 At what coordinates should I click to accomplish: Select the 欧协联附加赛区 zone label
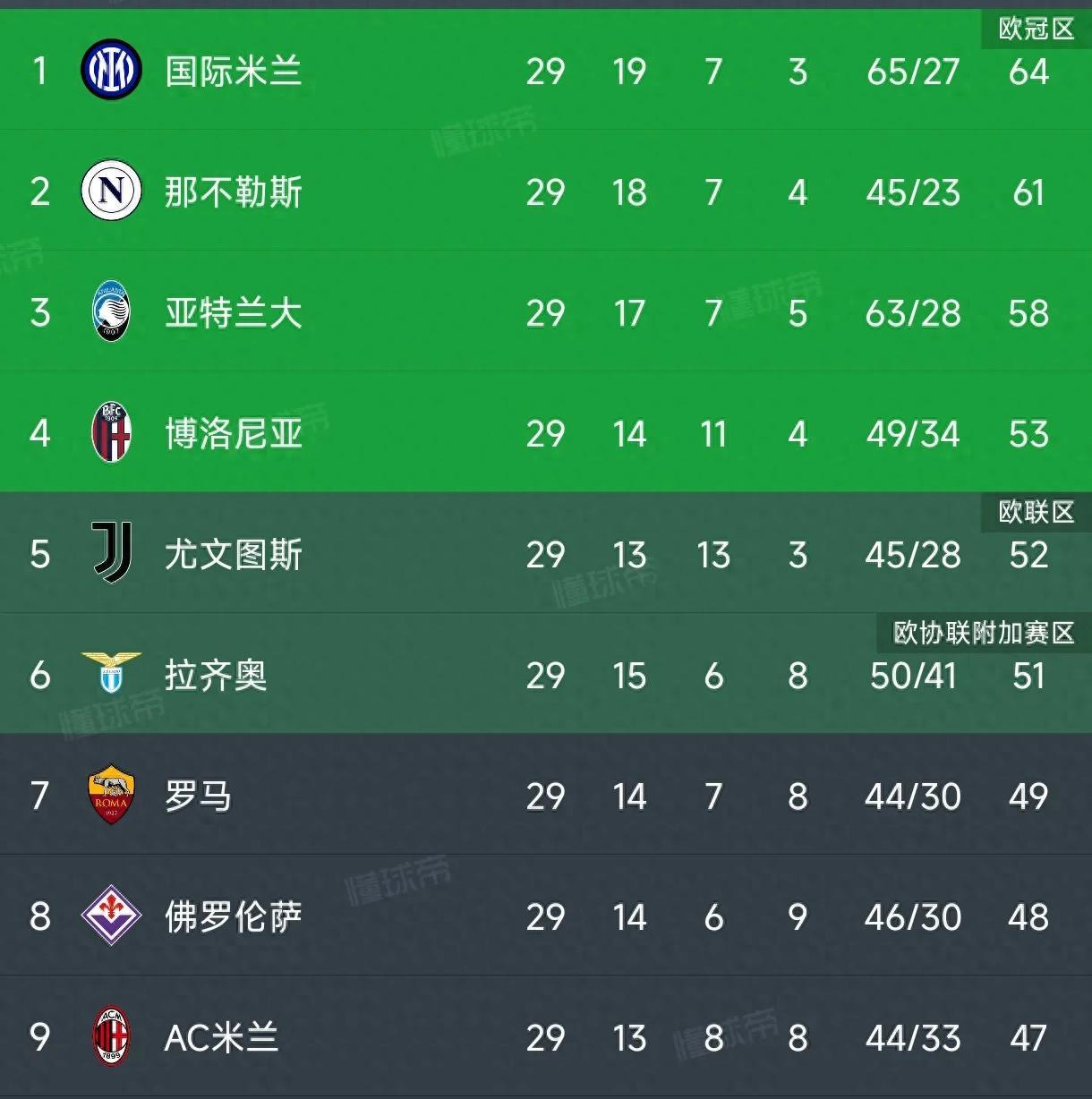coord(984,633)
